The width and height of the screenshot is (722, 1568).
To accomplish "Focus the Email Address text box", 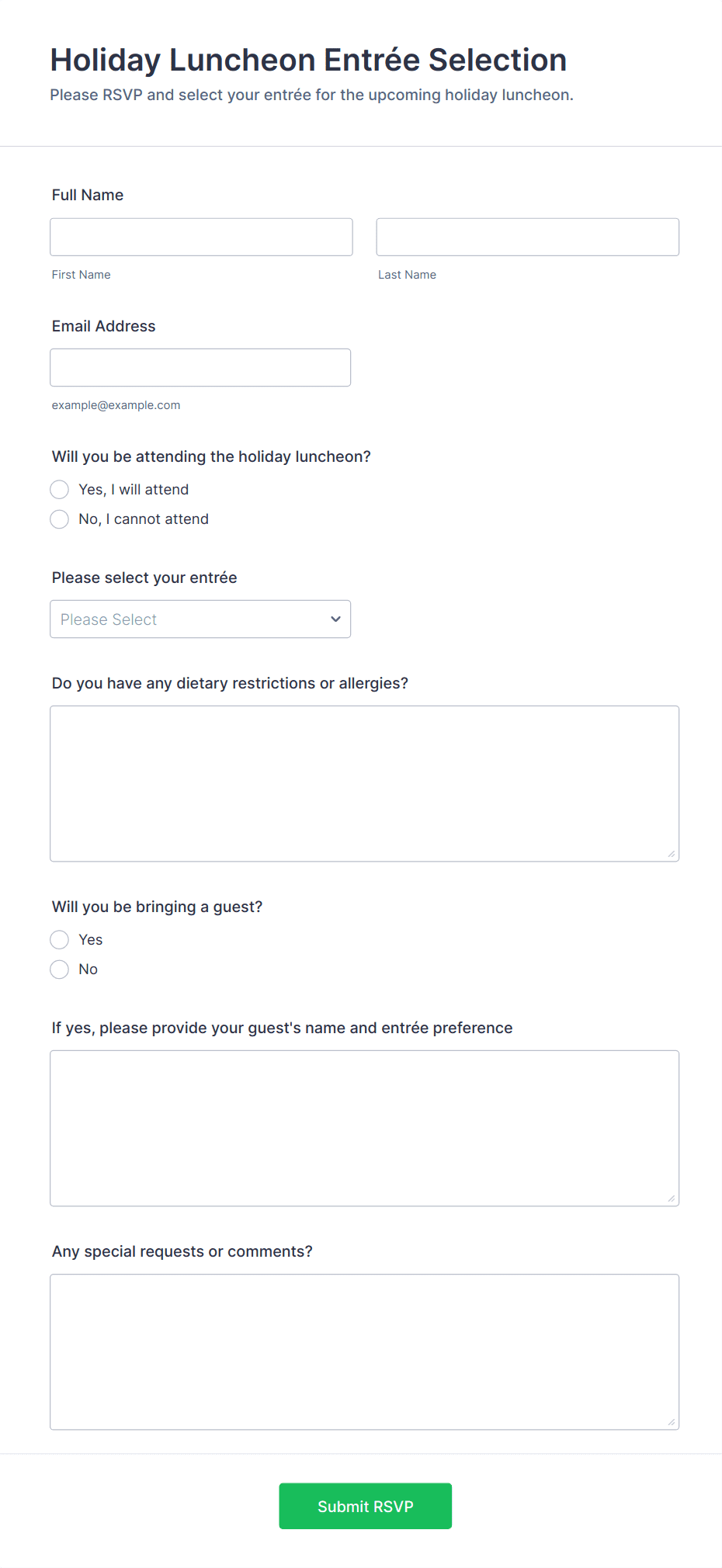I will point(200,367).
